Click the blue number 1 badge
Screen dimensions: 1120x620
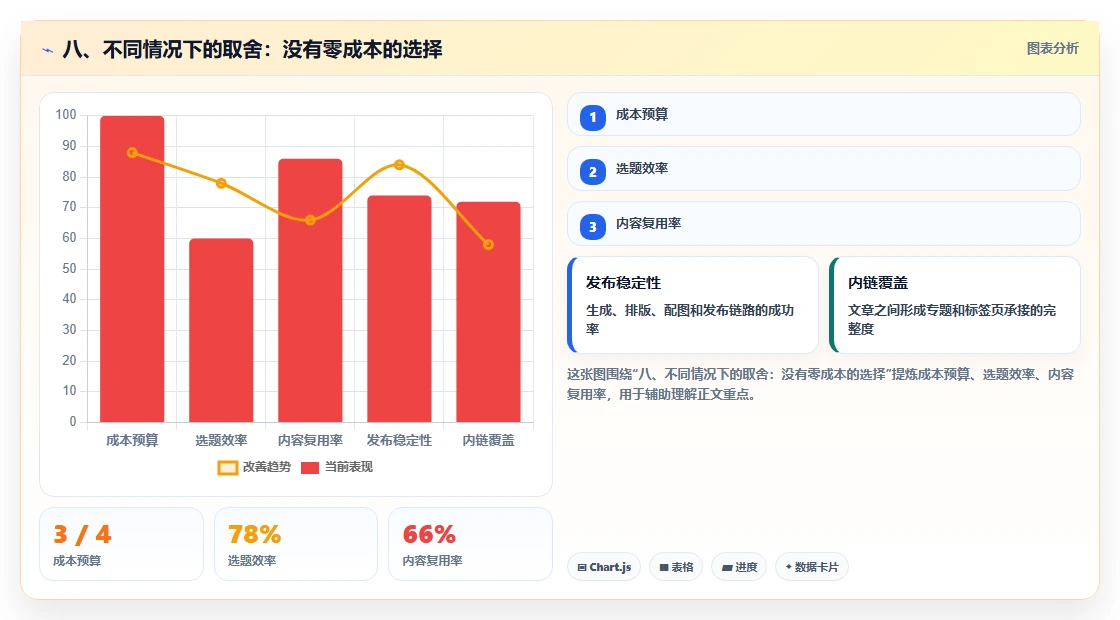(593, 118)
